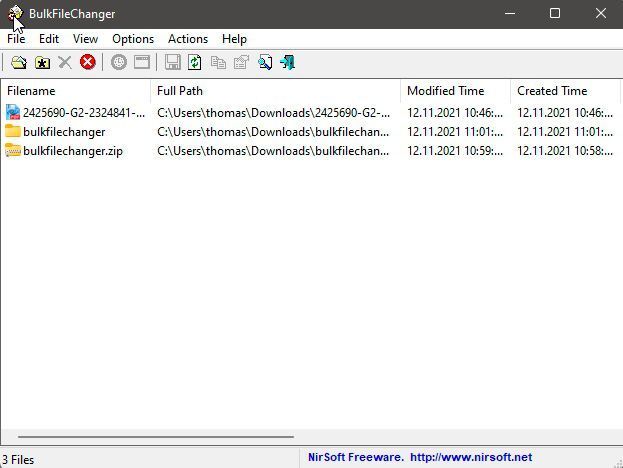This screenshot has width=623, height=468.
Task: Click the '3 Files' status bar text
Action: point(18,460)
